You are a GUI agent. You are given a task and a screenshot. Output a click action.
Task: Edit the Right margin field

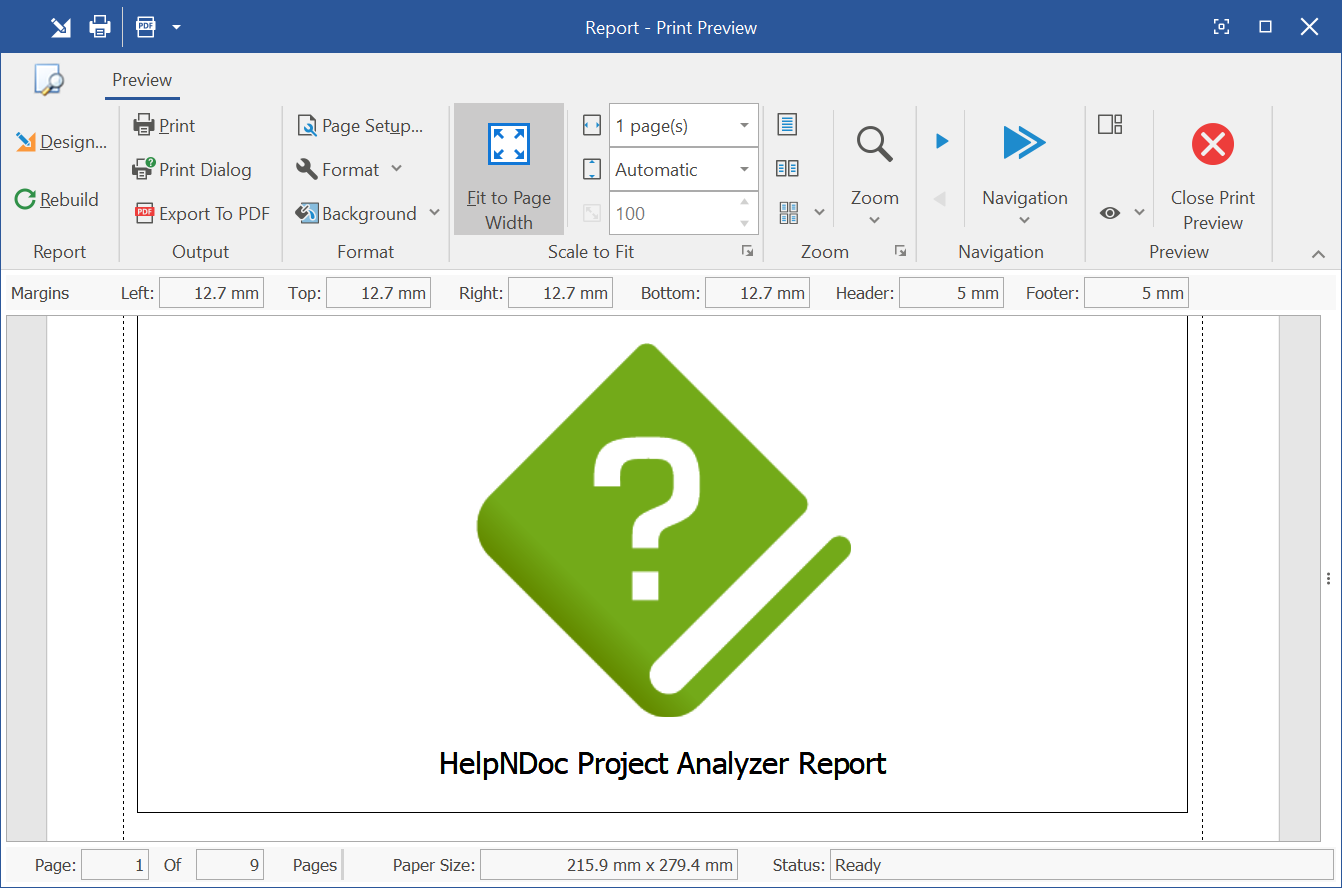pyautogui.click(x=560, y=293)
